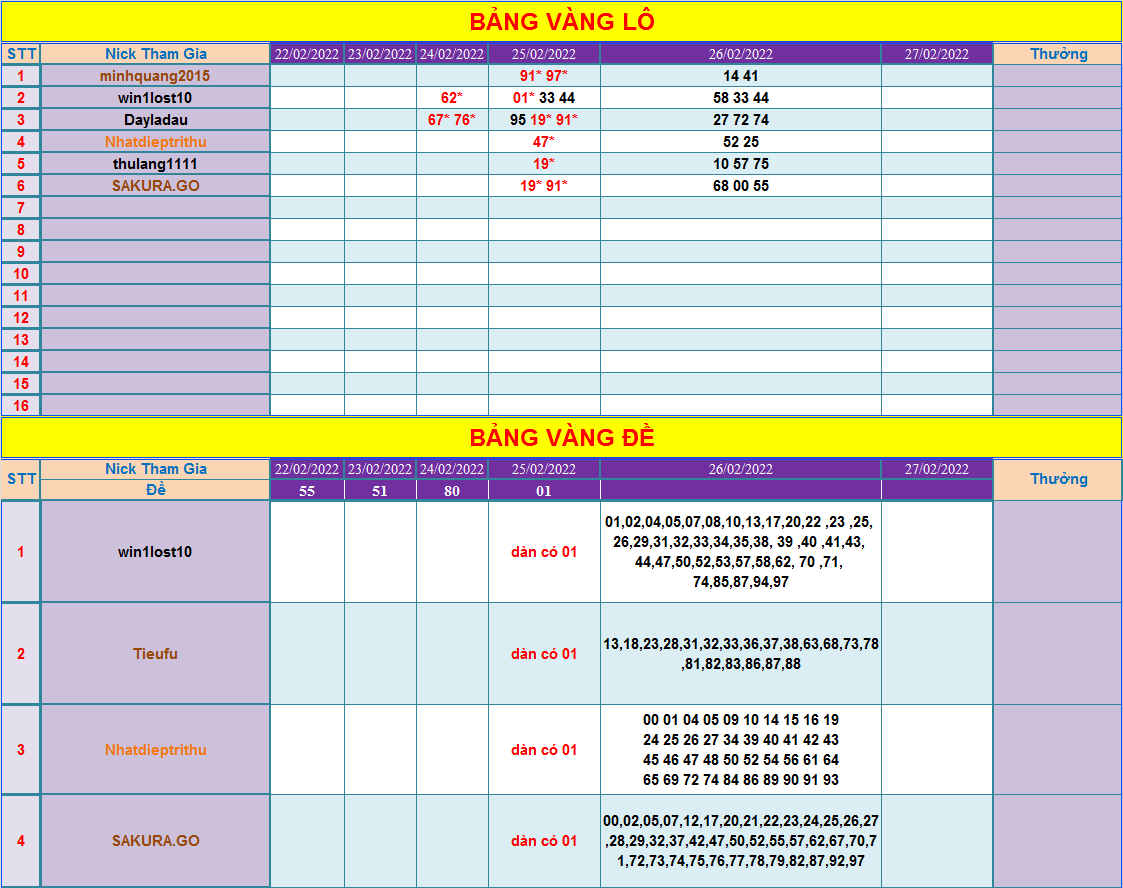1123x888 pixels.
Task: Click row number 16 in Lô table
Action: click(21, 405)
